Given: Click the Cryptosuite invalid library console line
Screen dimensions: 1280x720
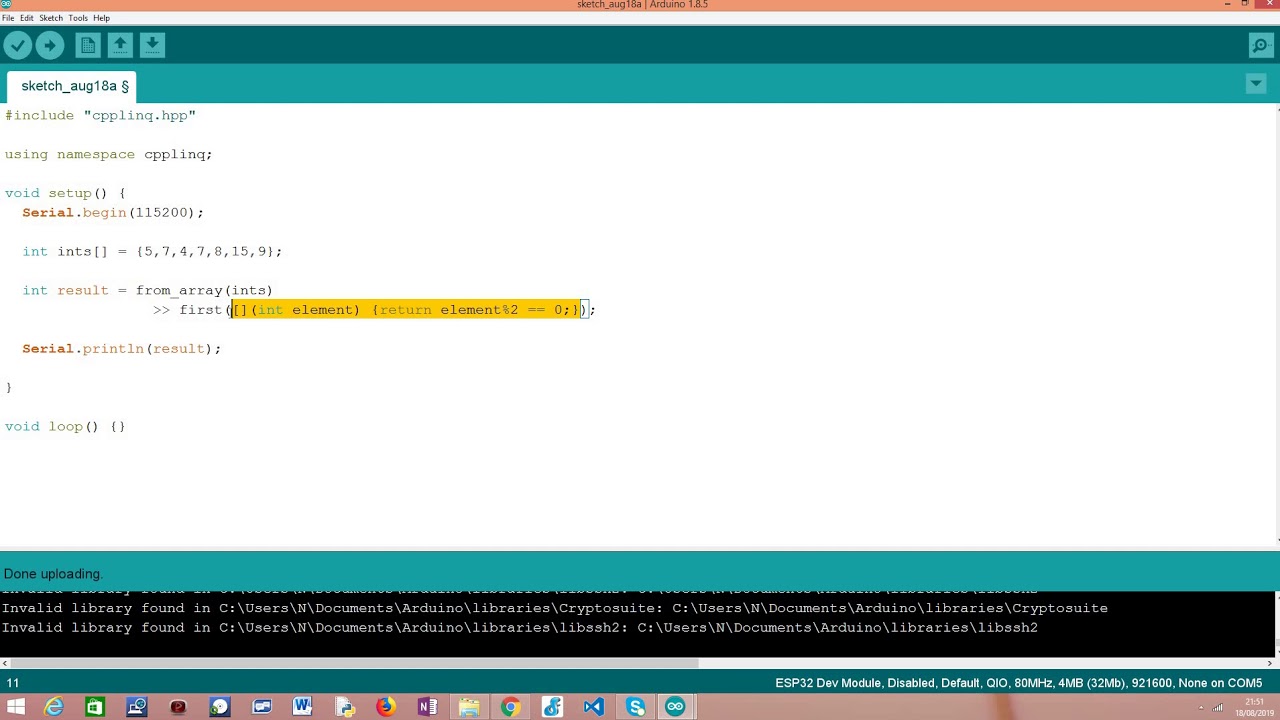Looking at the screenshot, I should click(554, 608).
